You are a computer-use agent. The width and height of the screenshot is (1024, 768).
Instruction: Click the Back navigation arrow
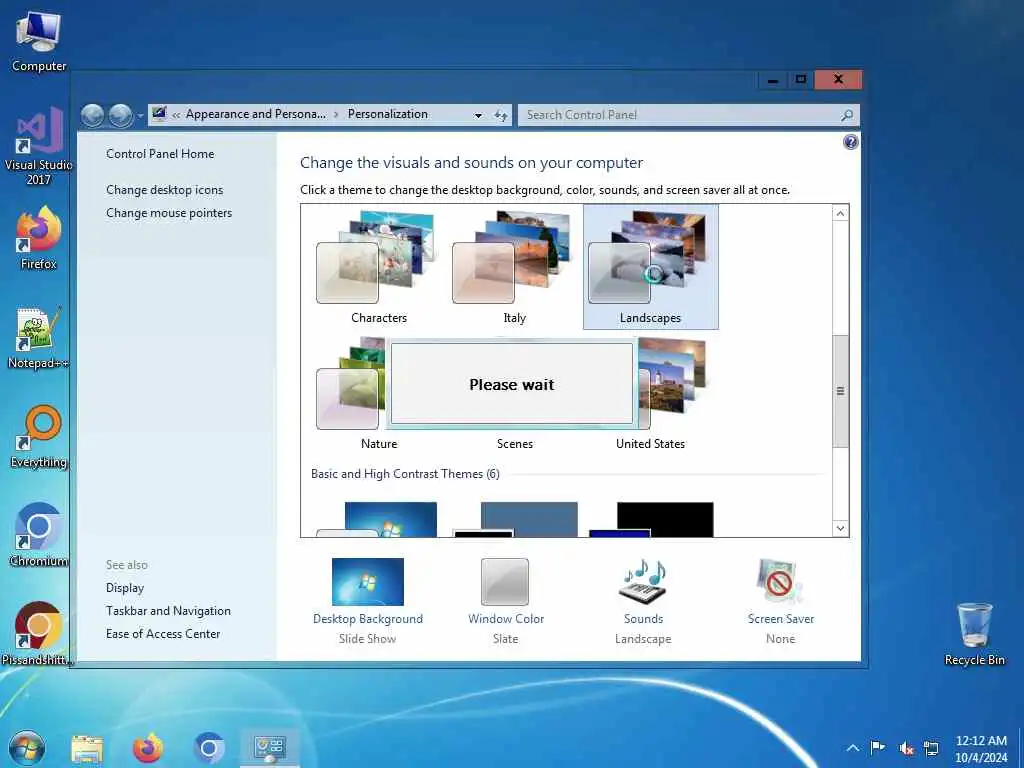[x=93, y=116]
